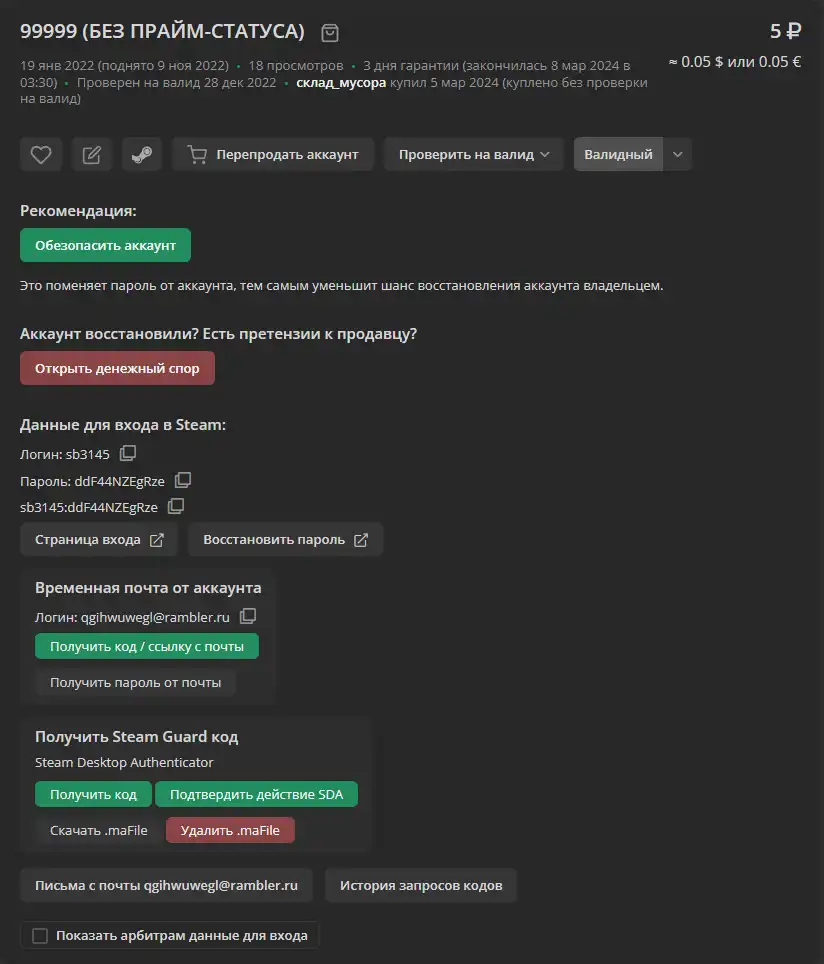
Task: Copy the combined login:password line
Action: point(176,507)
